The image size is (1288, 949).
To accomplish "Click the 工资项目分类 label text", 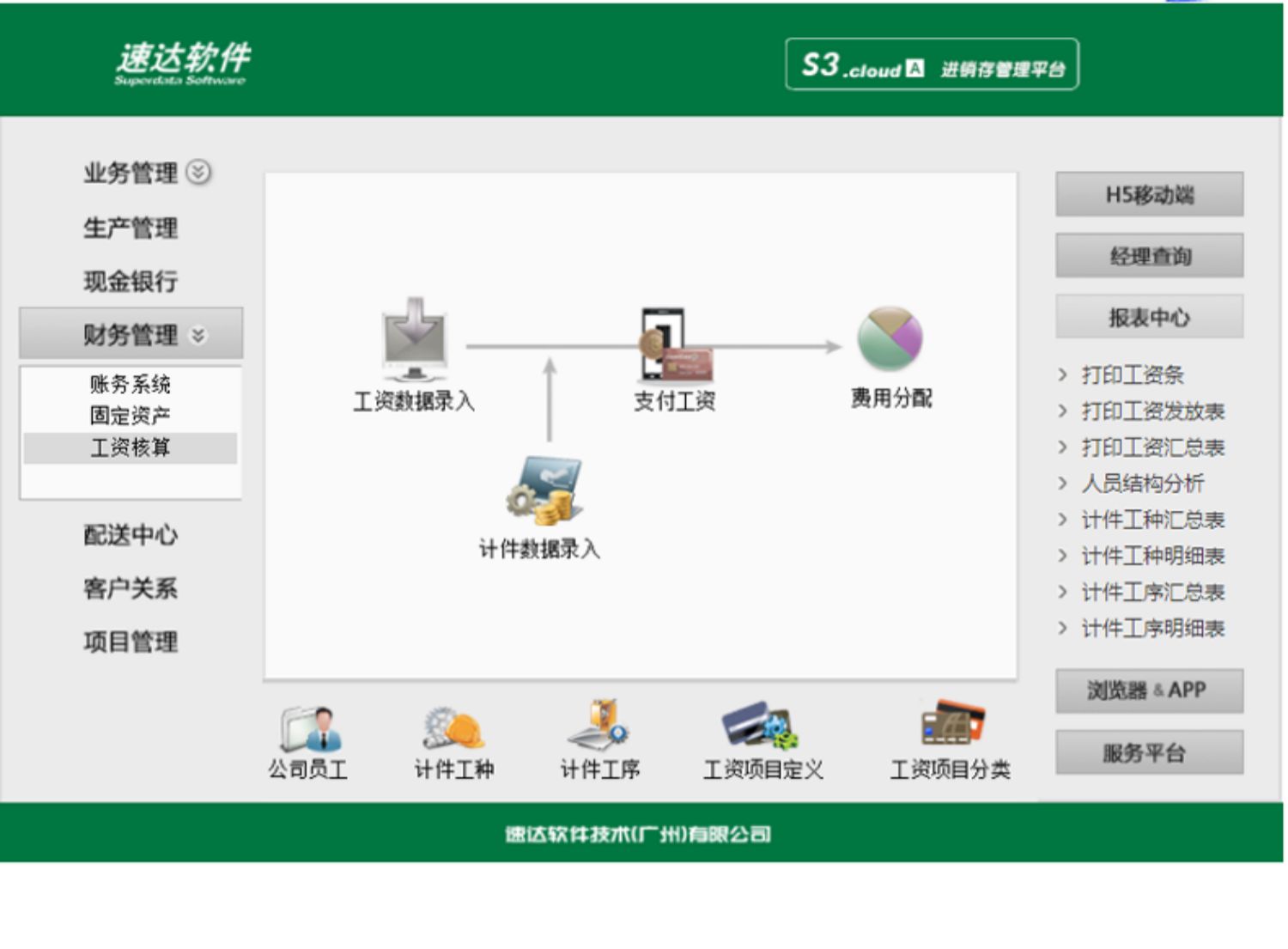I will tap(951, 770).
